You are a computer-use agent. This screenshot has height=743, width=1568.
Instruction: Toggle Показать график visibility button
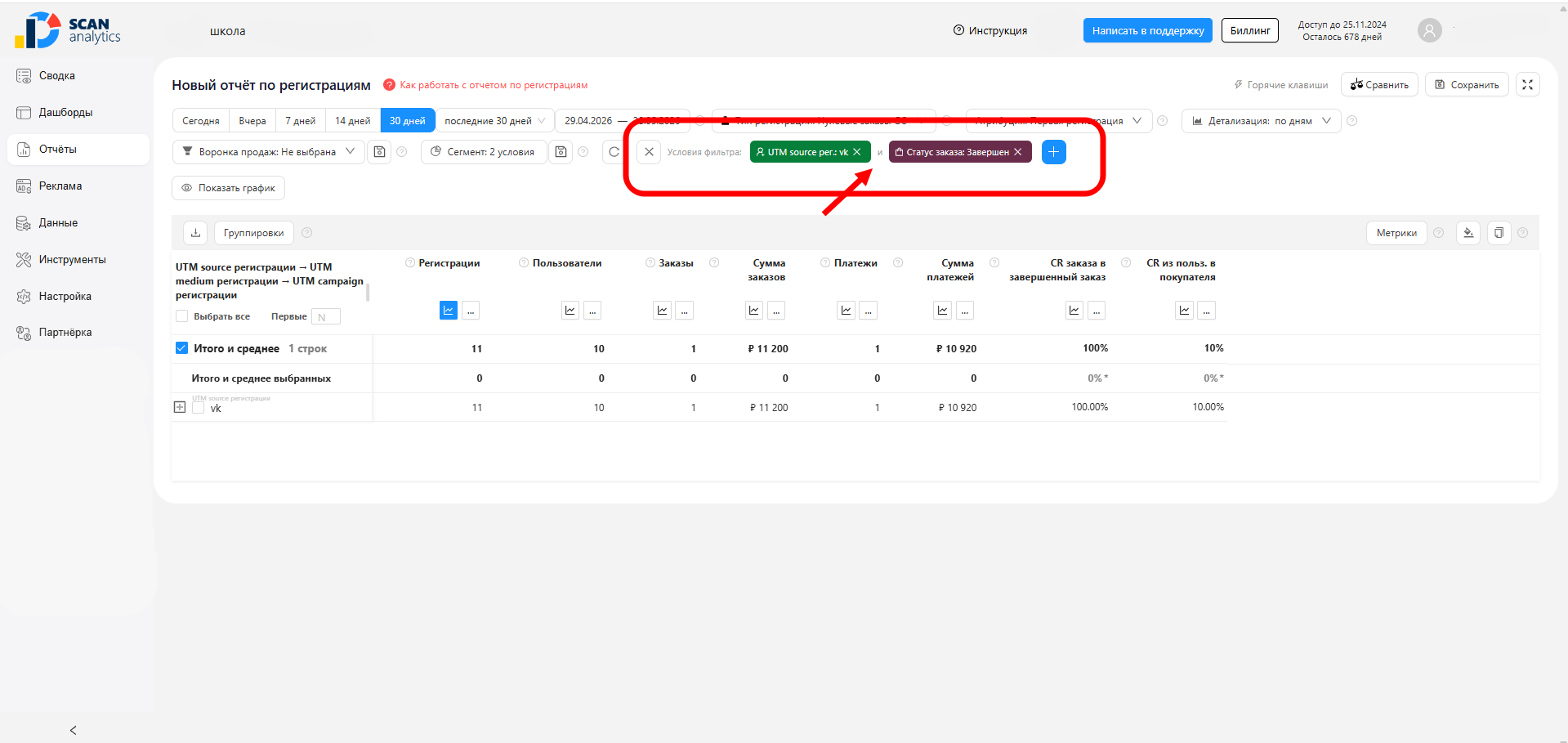point(229,188)
